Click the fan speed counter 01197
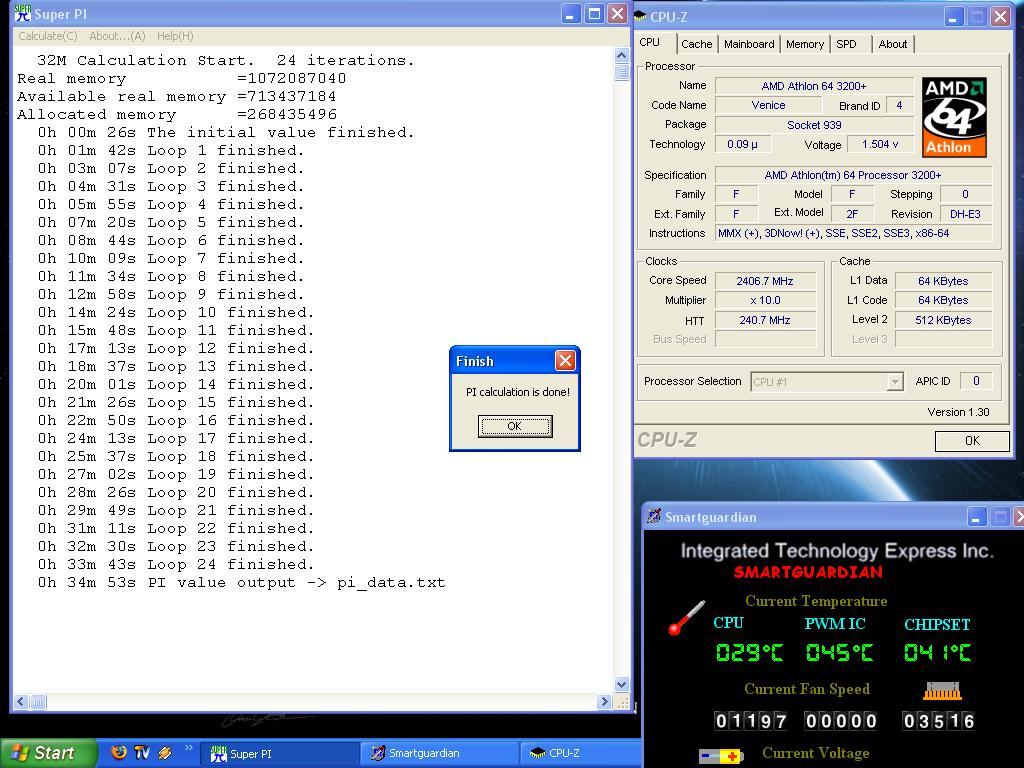Screen dimensions: 1024x768 point(750,721)
